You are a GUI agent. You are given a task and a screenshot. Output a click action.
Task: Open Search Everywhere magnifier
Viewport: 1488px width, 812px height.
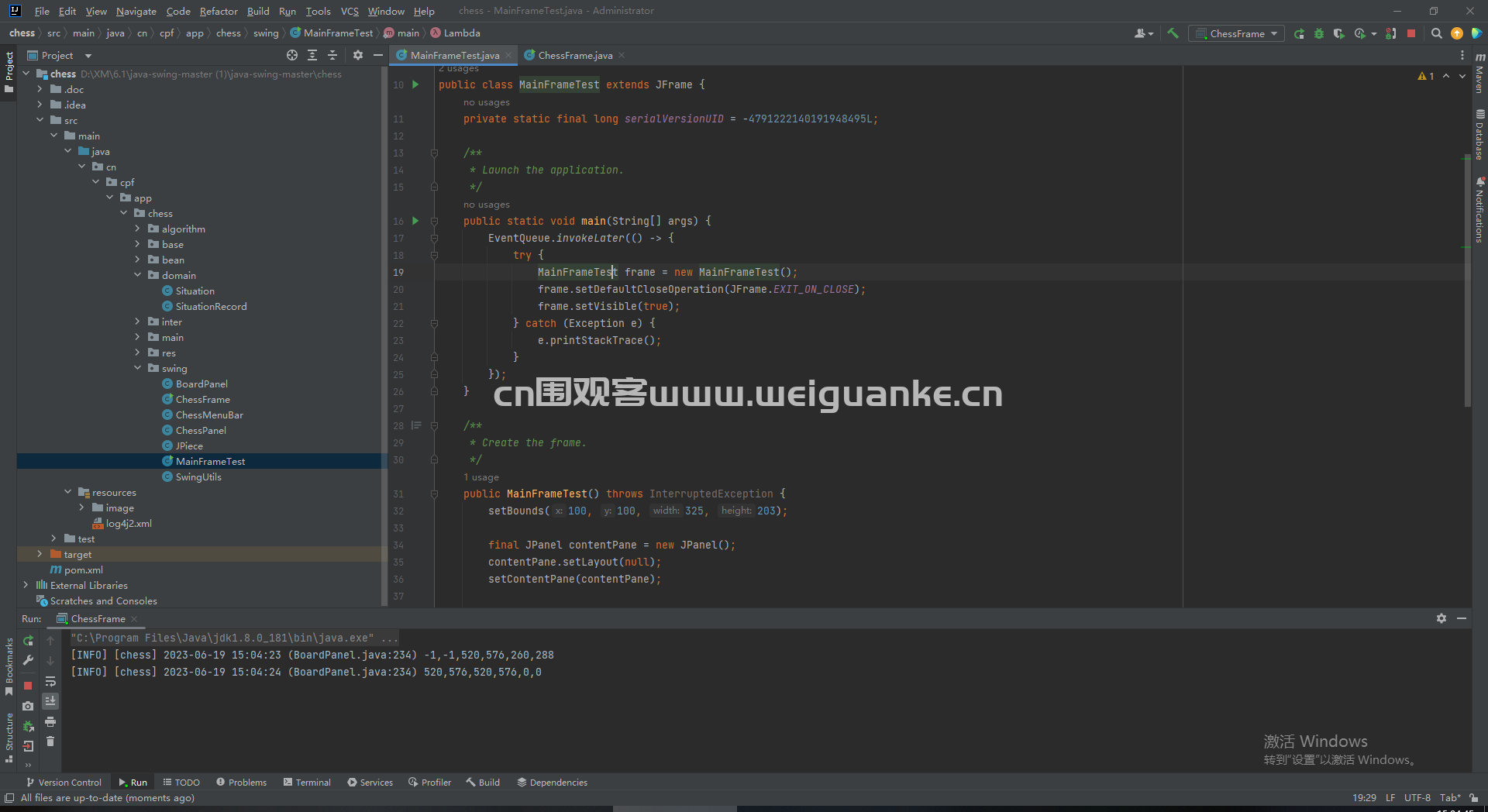(1436, 33)
